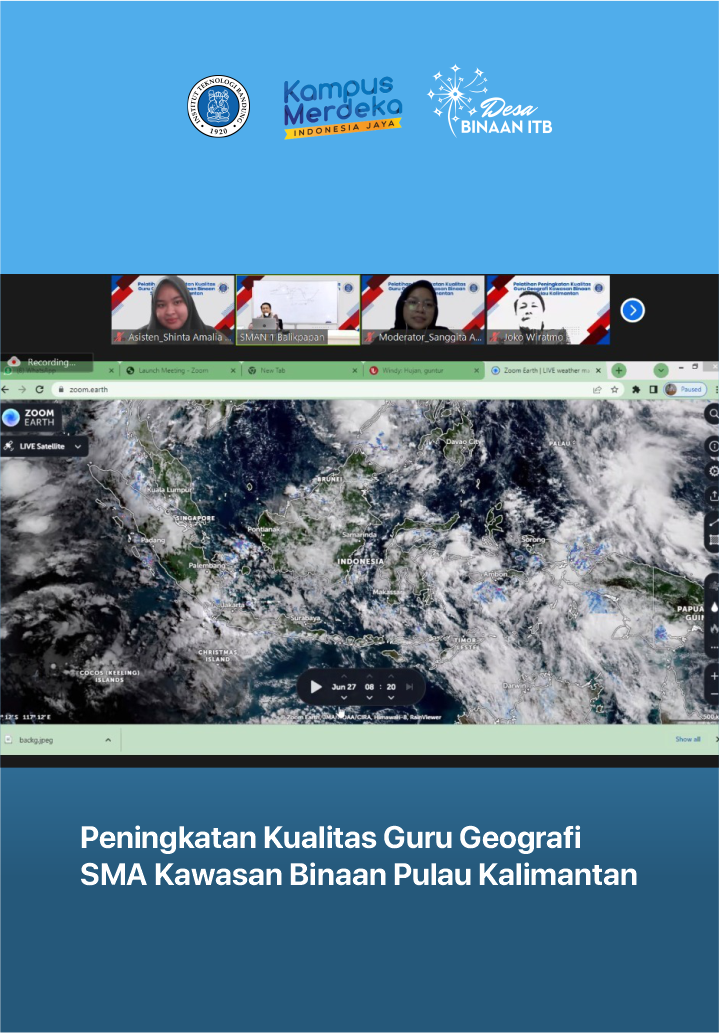
Task: Open the extensions puzzle icon
Action: click(x=635, y=389)
